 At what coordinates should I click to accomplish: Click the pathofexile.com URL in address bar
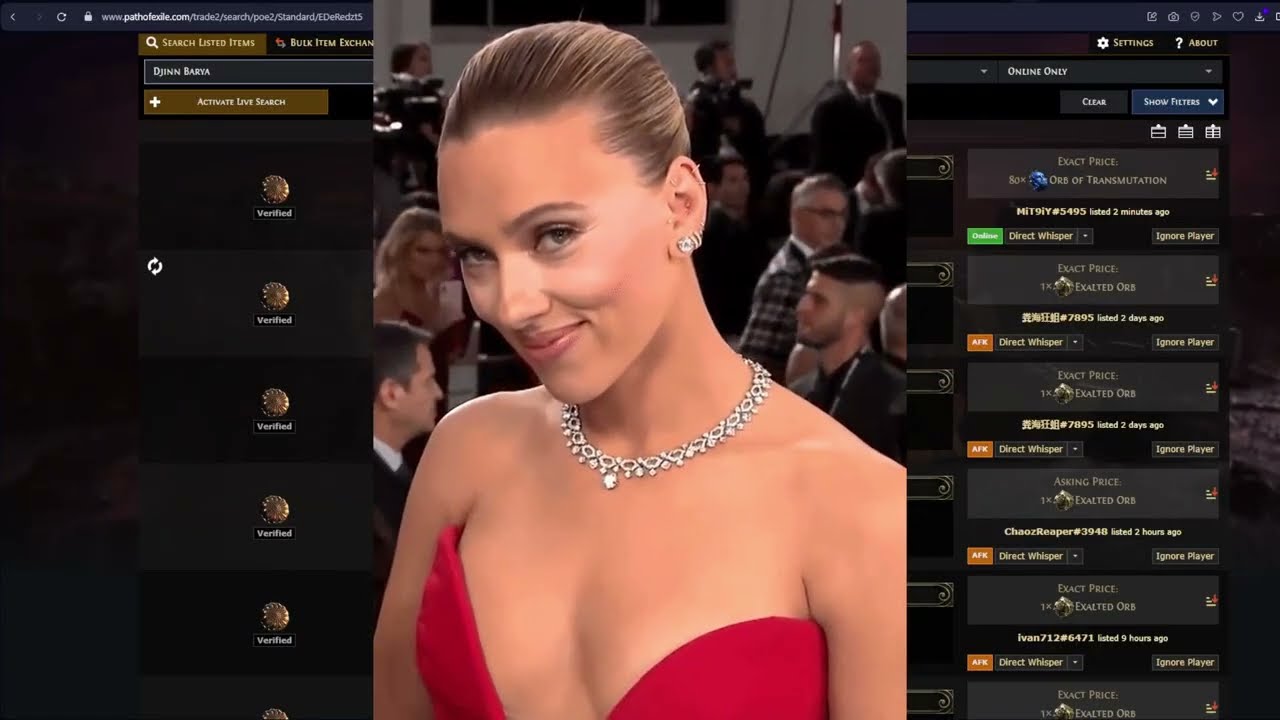pos(231,17)
